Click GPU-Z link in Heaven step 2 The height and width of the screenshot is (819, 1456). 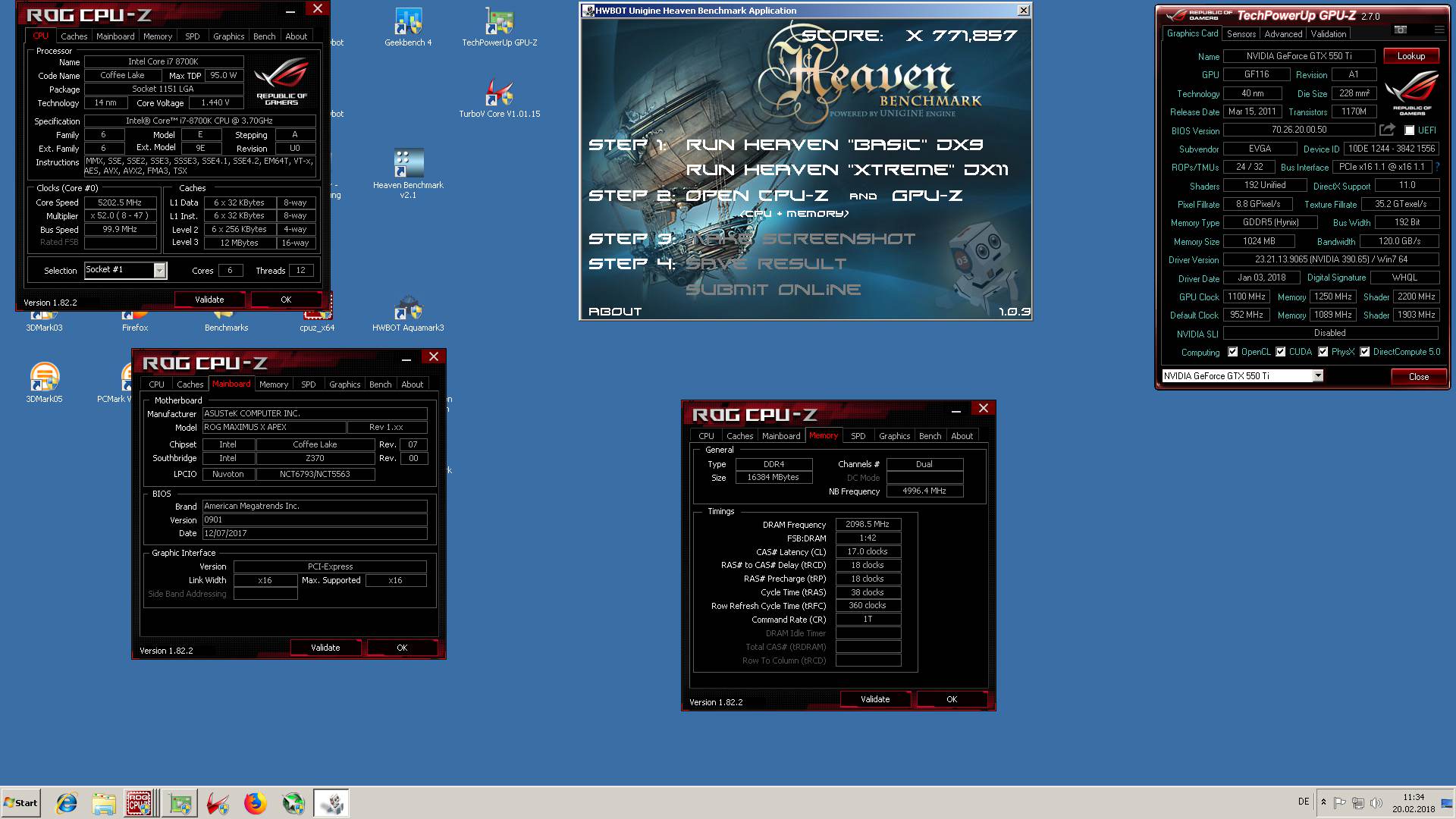927,196
